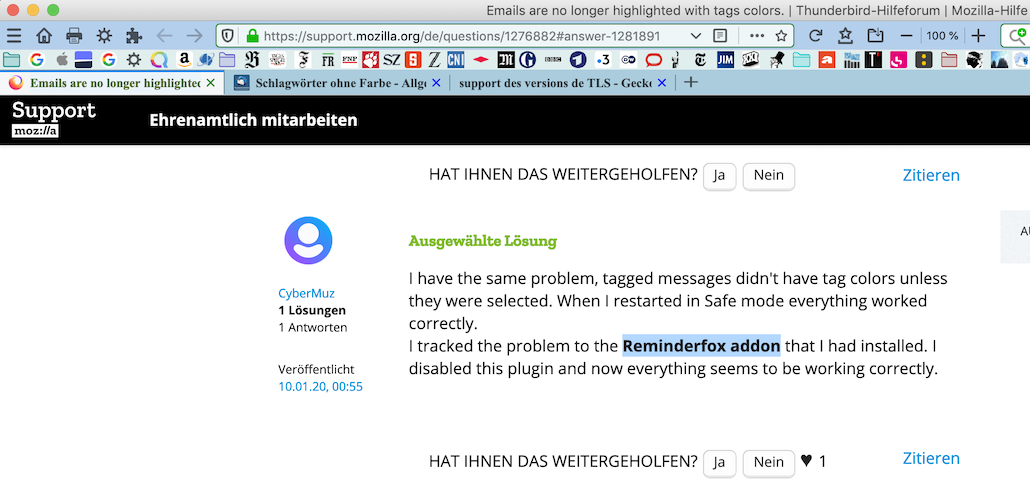Click the Print icon in toolbar
1030x495 pixels.
74,35
